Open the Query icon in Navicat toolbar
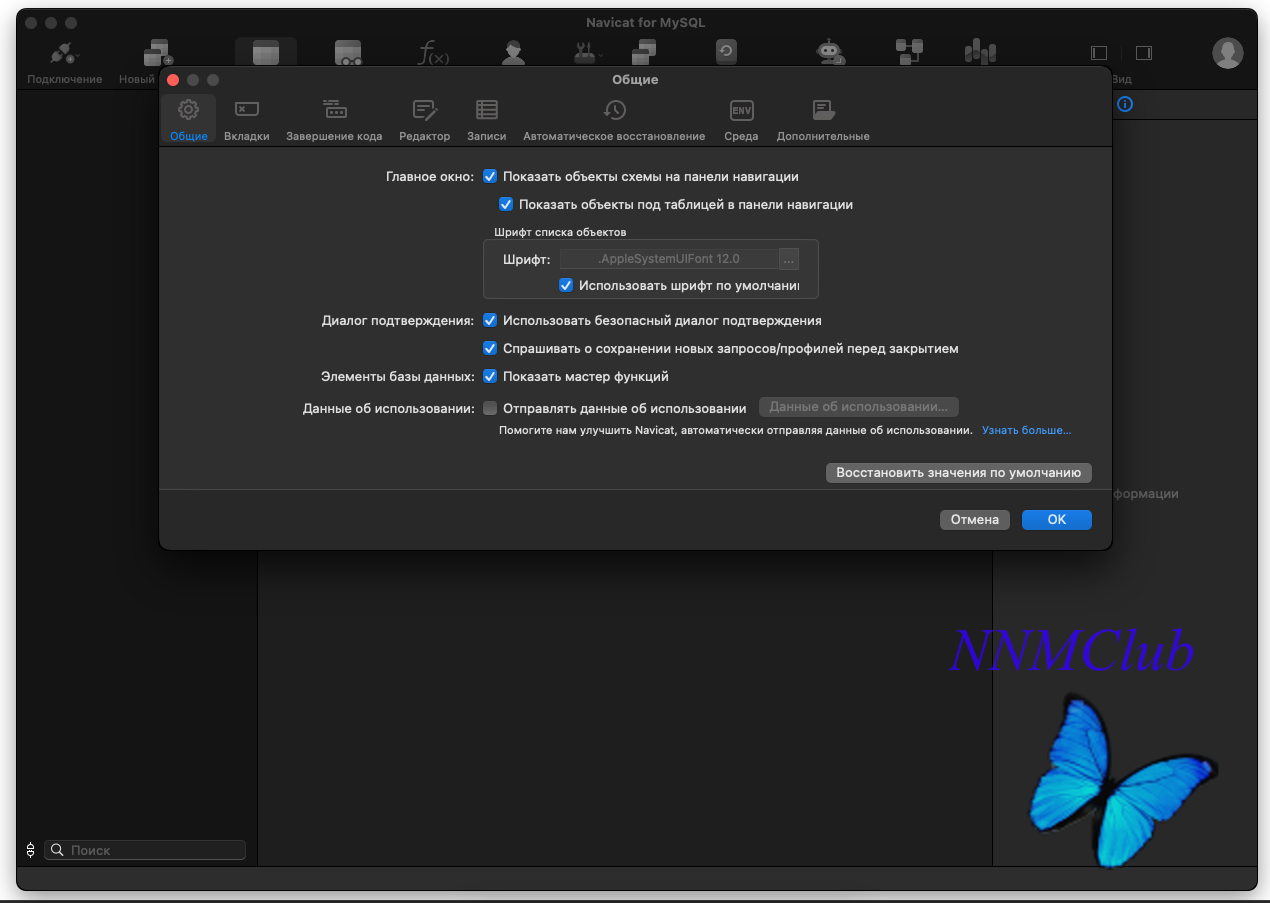1270x903 pixels. pos(646,53)
